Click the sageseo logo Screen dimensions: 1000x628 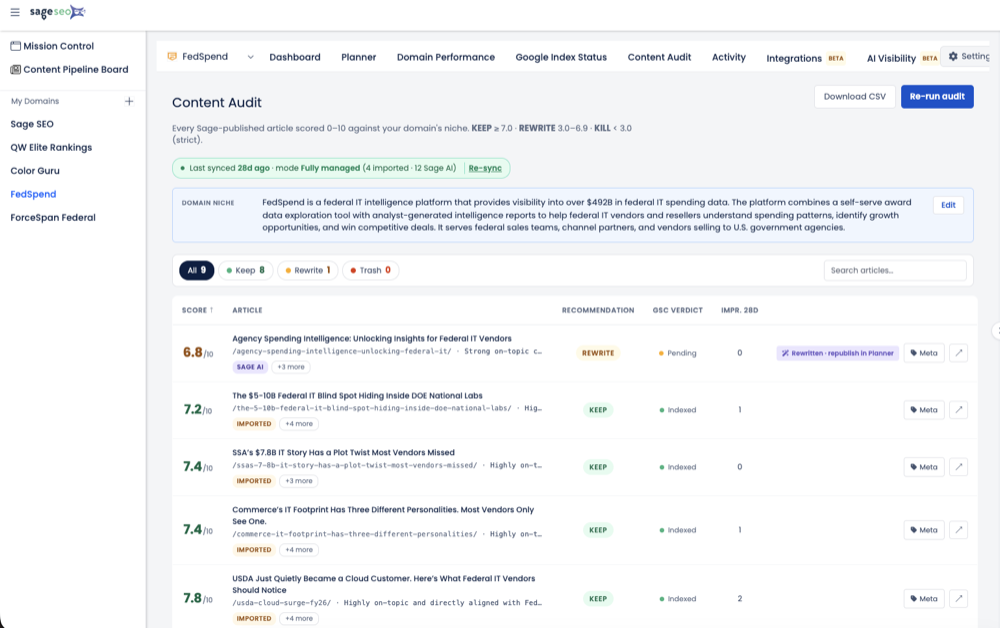57,11
